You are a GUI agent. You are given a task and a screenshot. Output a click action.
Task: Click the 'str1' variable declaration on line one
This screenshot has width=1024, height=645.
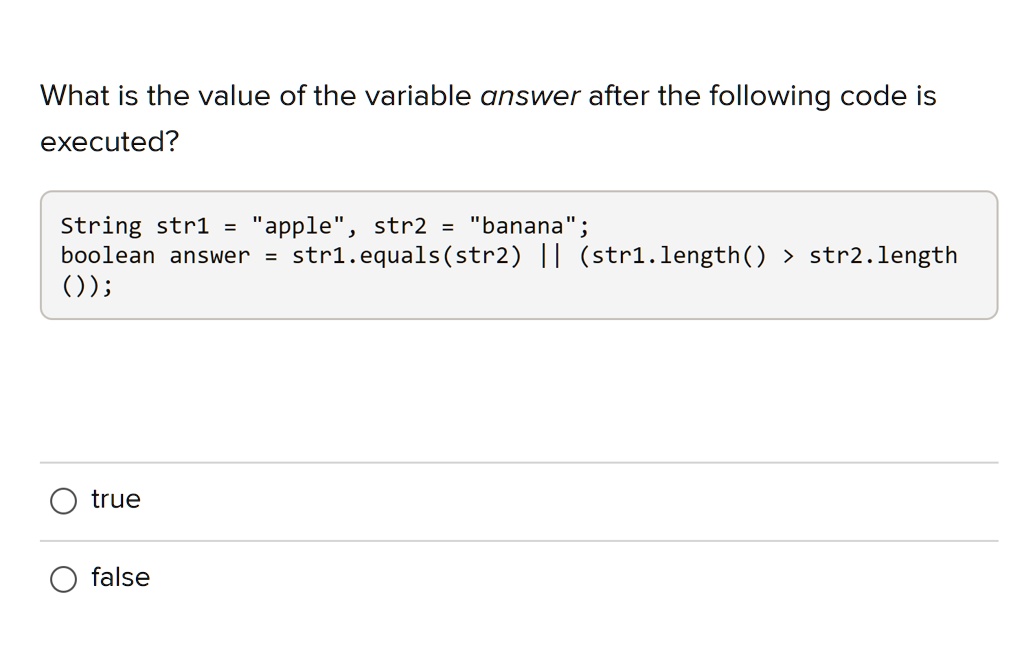(182, 225)
